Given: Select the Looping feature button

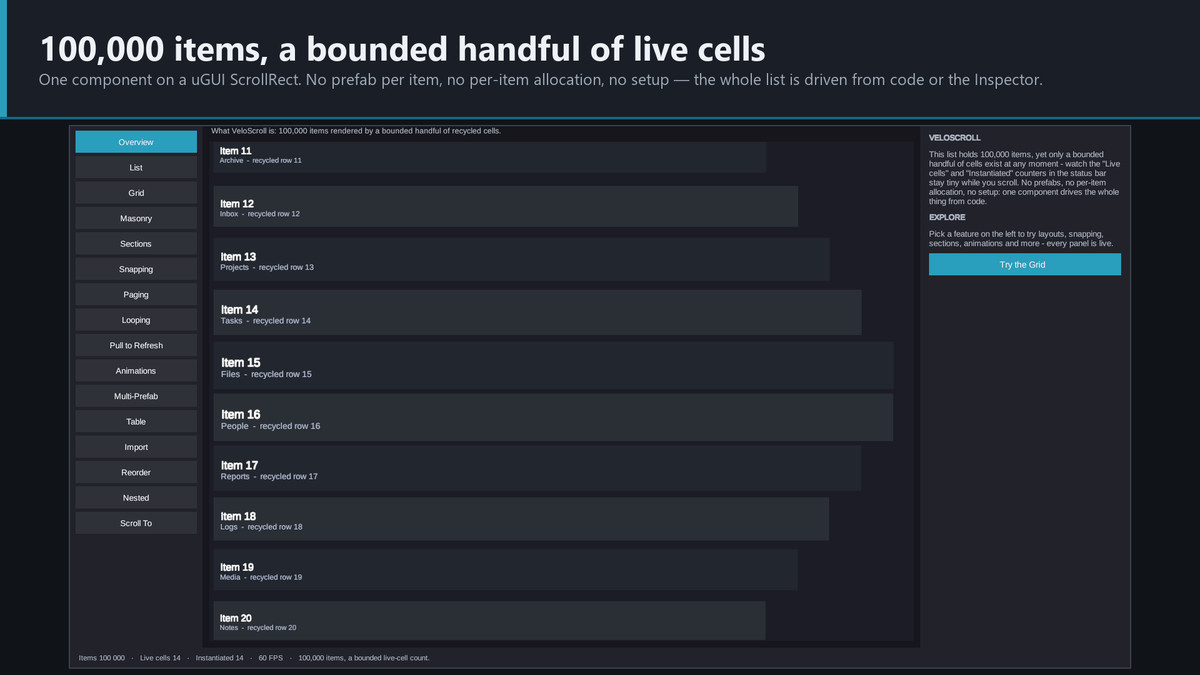Looking at the screenshot, I should 136,320.
